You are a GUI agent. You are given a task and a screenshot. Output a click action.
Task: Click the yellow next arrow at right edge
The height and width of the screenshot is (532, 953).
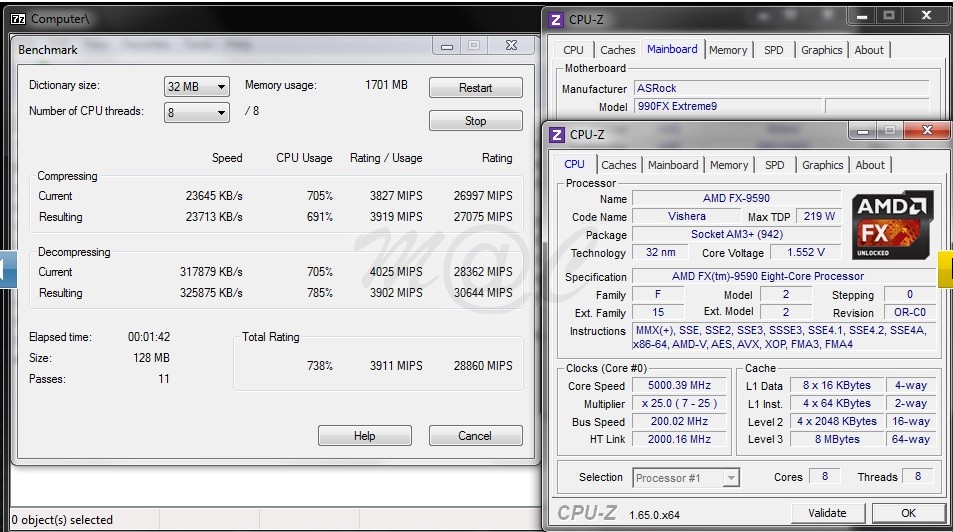click(x=945, y=268)
